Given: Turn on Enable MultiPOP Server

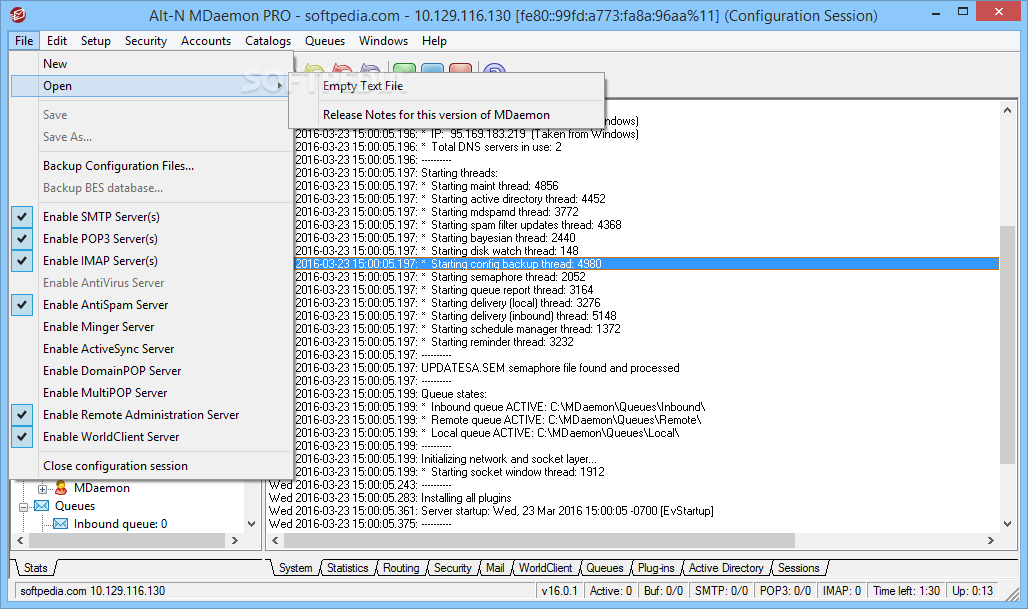Looking at the screenshot, I should (151, 393).
